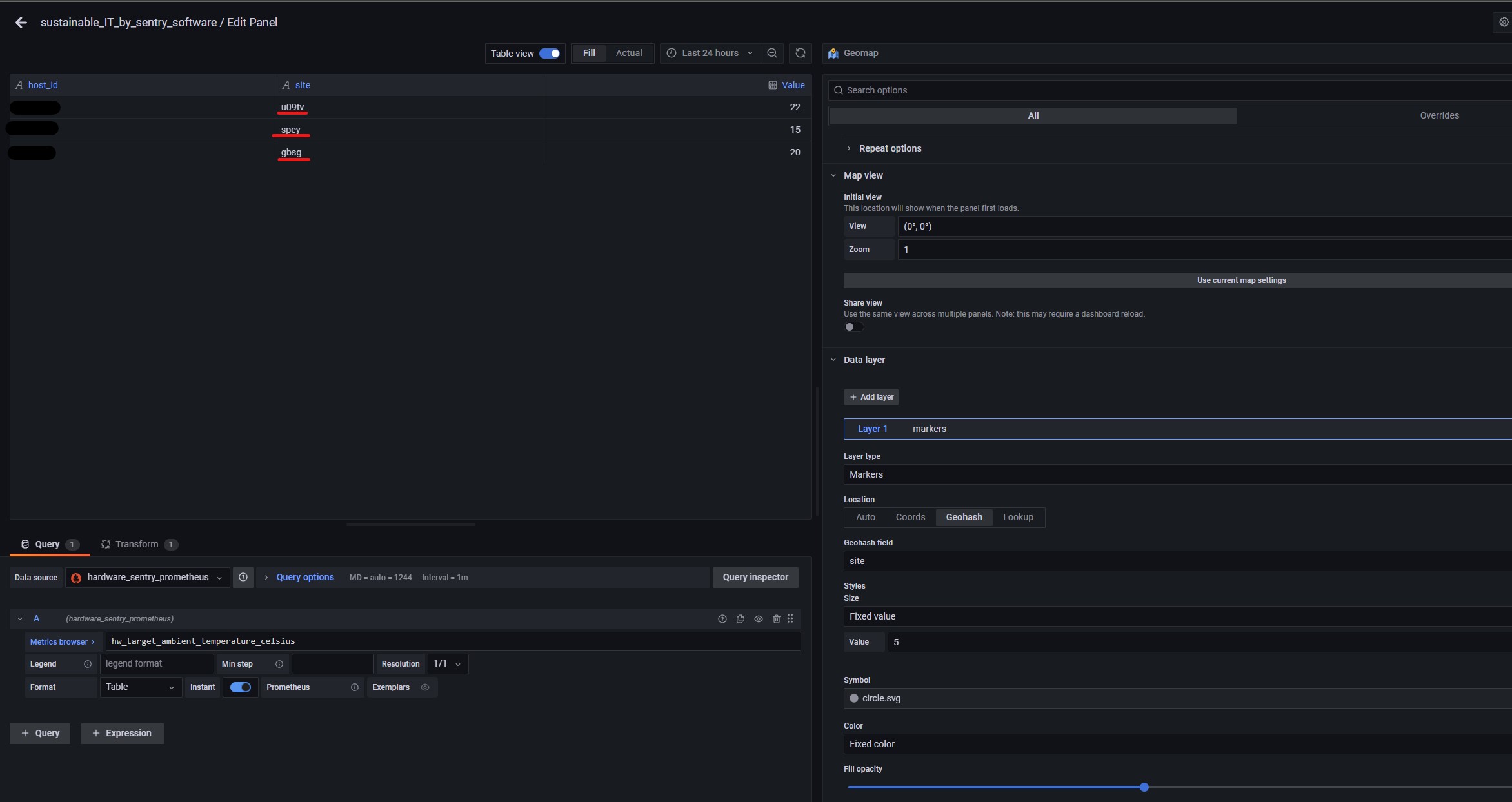
Task: Grab the query A drag handle
Action: tap(790, 618)
